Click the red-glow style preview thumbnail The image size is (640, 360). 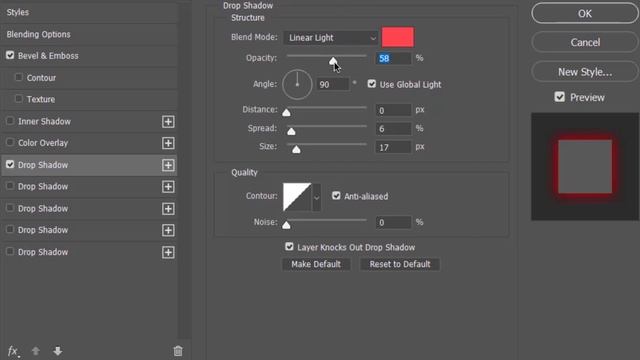[585, 167]
